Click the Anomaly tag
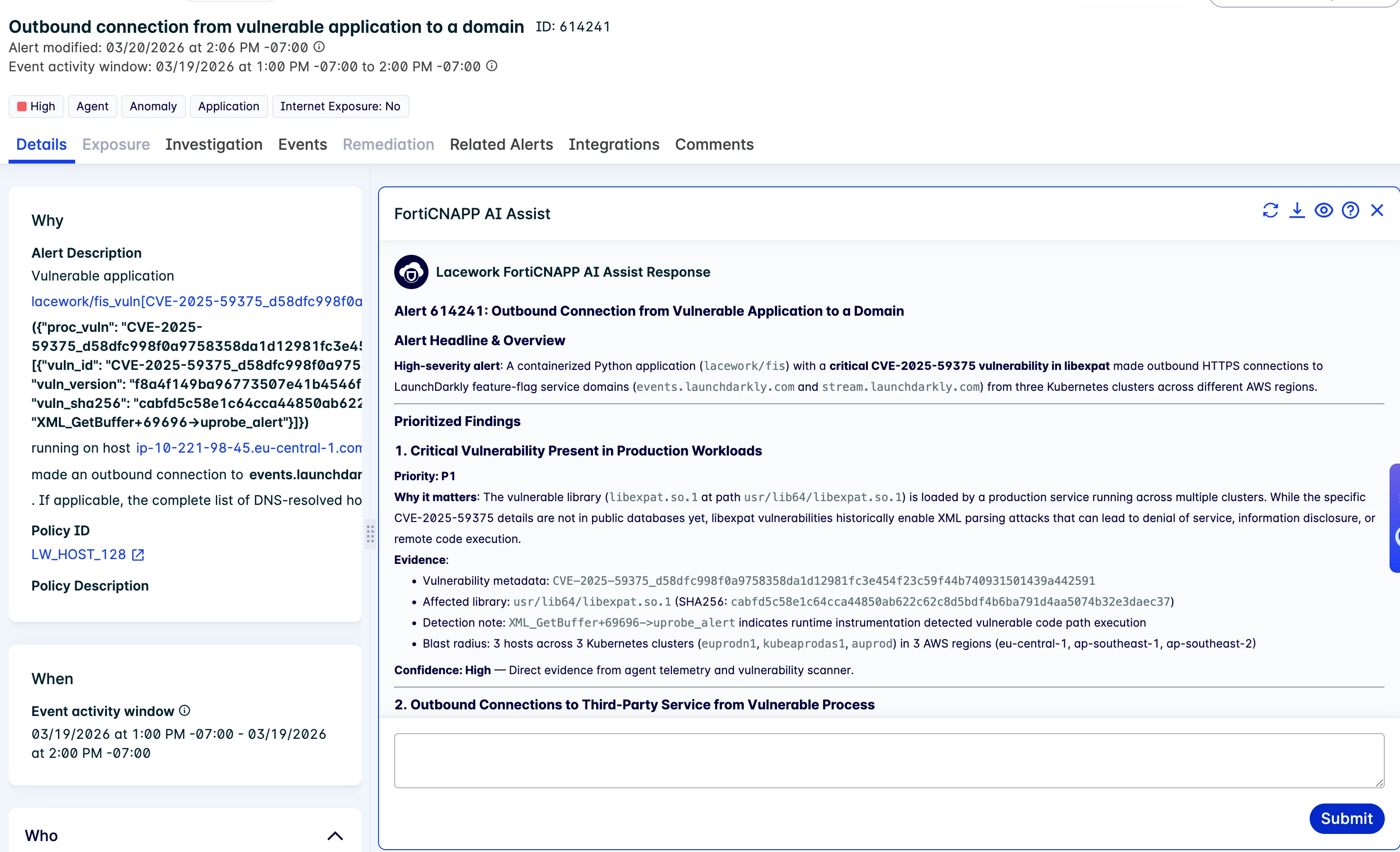The width and height of the screenshot is (1400, 852). [x=154, y=106]
